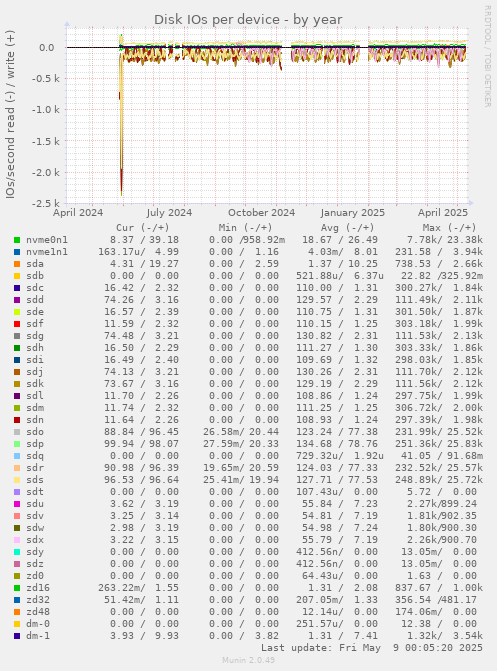Click the 'sdi' device label
Viewport: 497px width, 671px height.
(35, 360)
